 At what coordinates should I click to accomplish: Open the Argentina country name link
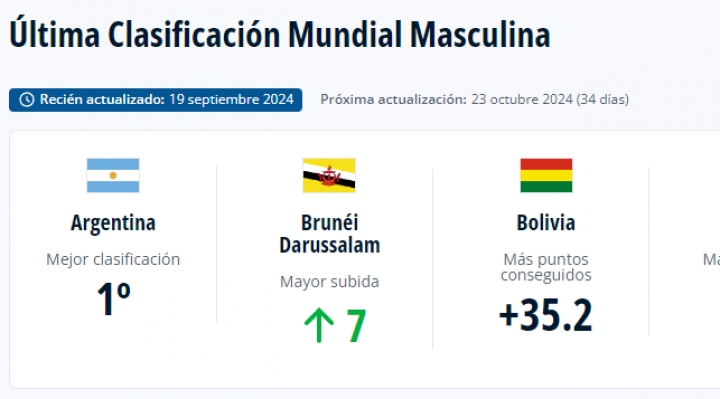113,223
